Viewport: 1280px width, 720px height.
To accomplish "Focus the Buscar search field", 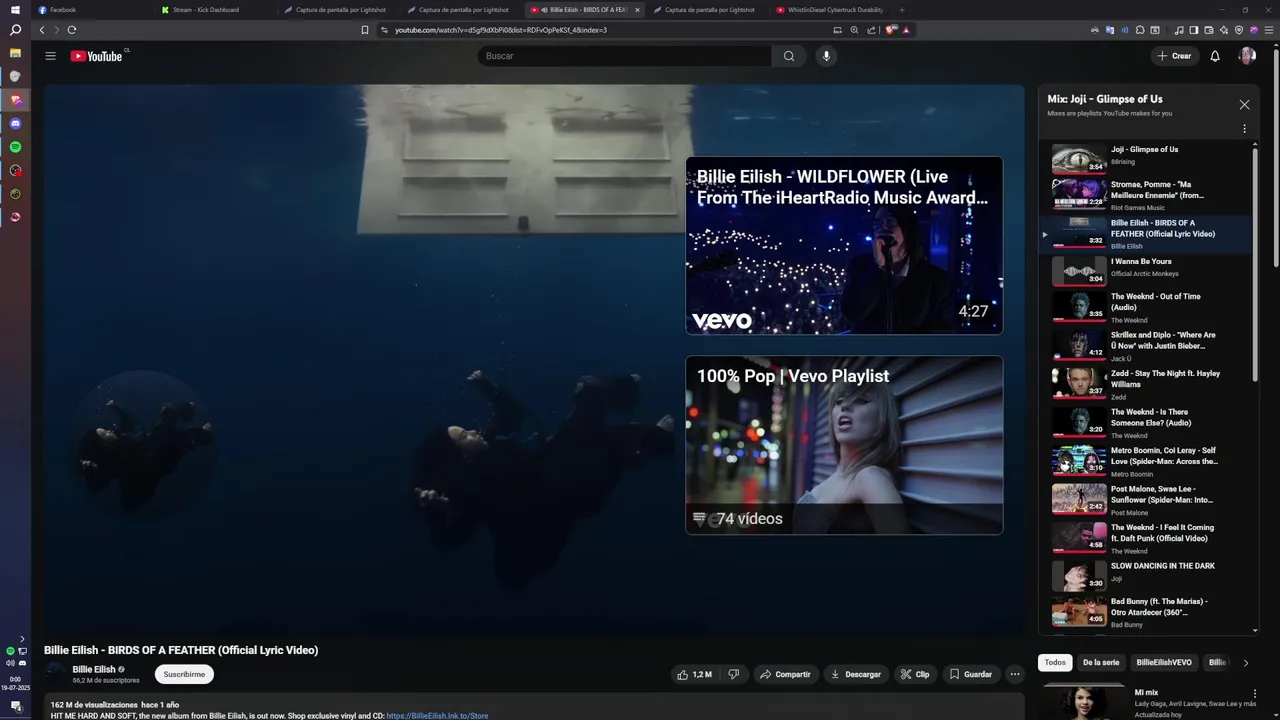I will pos(624,56).
